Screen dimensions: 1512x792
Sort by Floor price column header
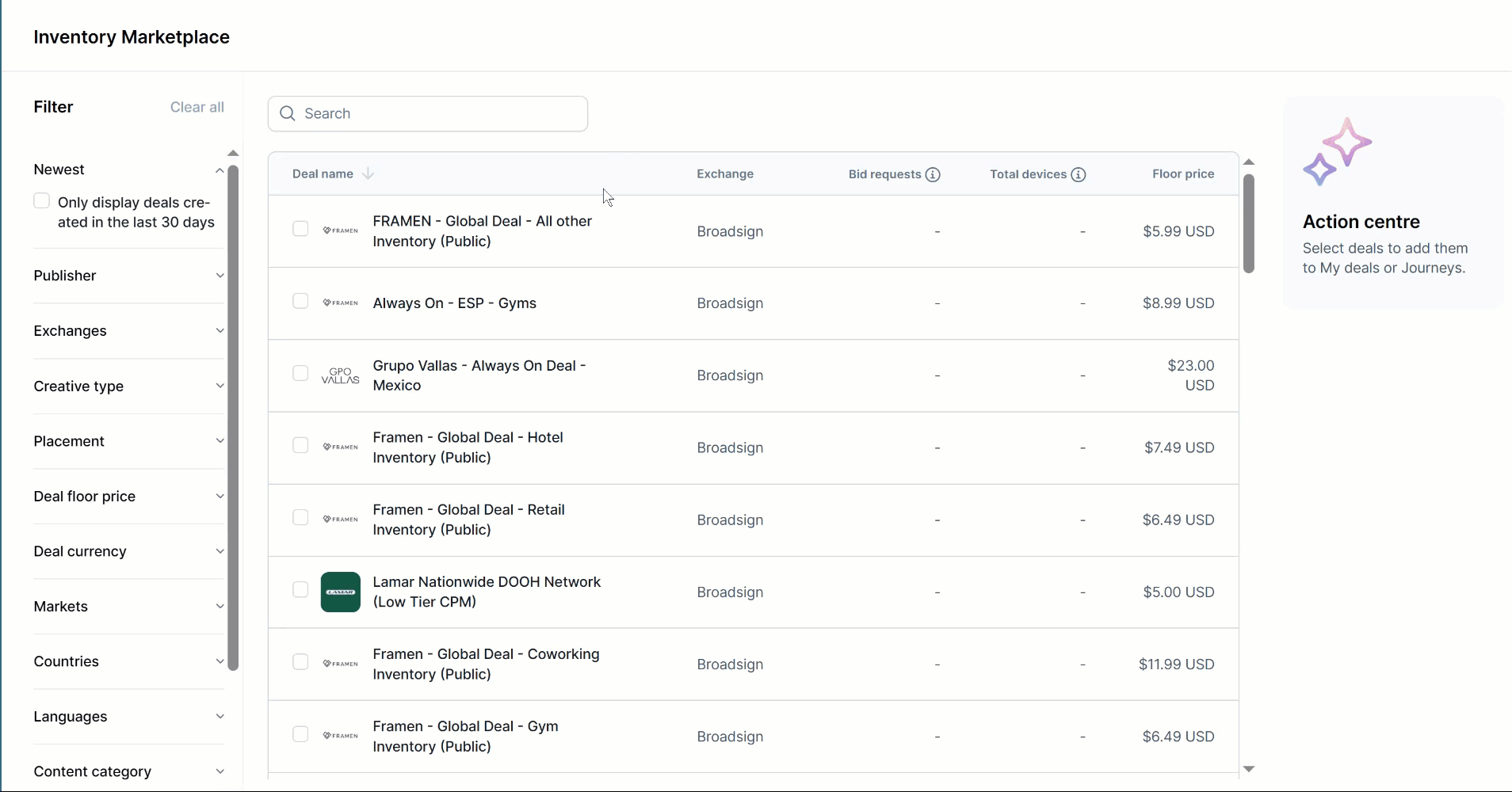(x=1182, y=174)
